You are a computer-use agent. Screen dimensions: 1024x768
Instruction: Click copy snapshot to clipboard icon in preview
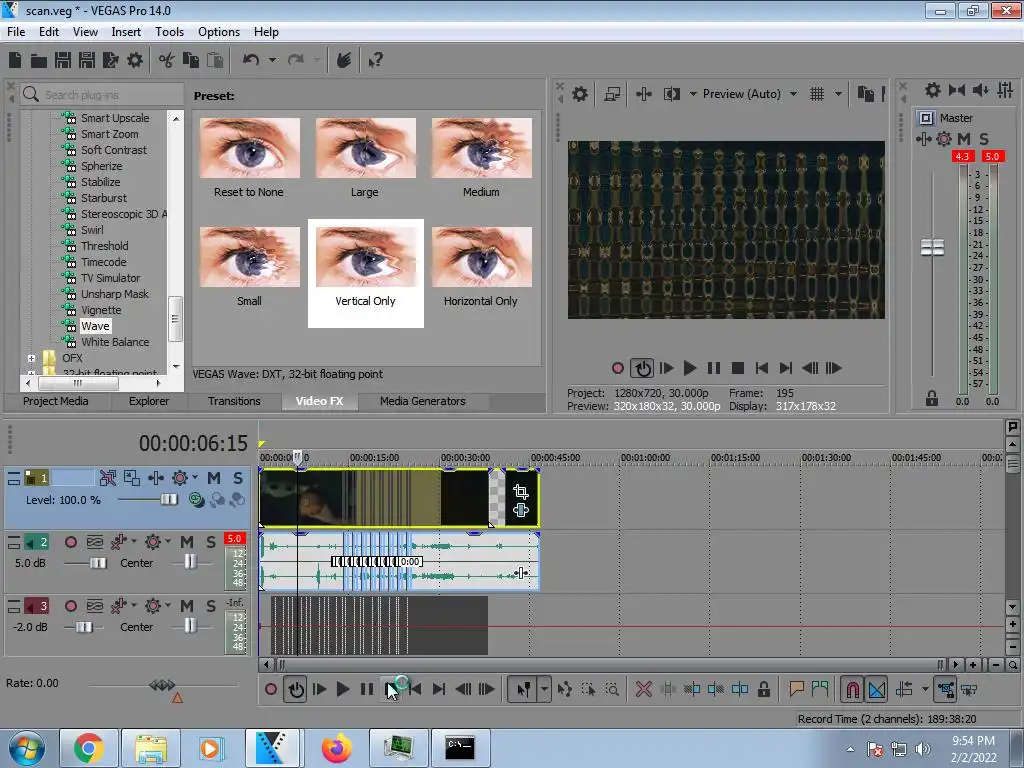click(865, 94)
